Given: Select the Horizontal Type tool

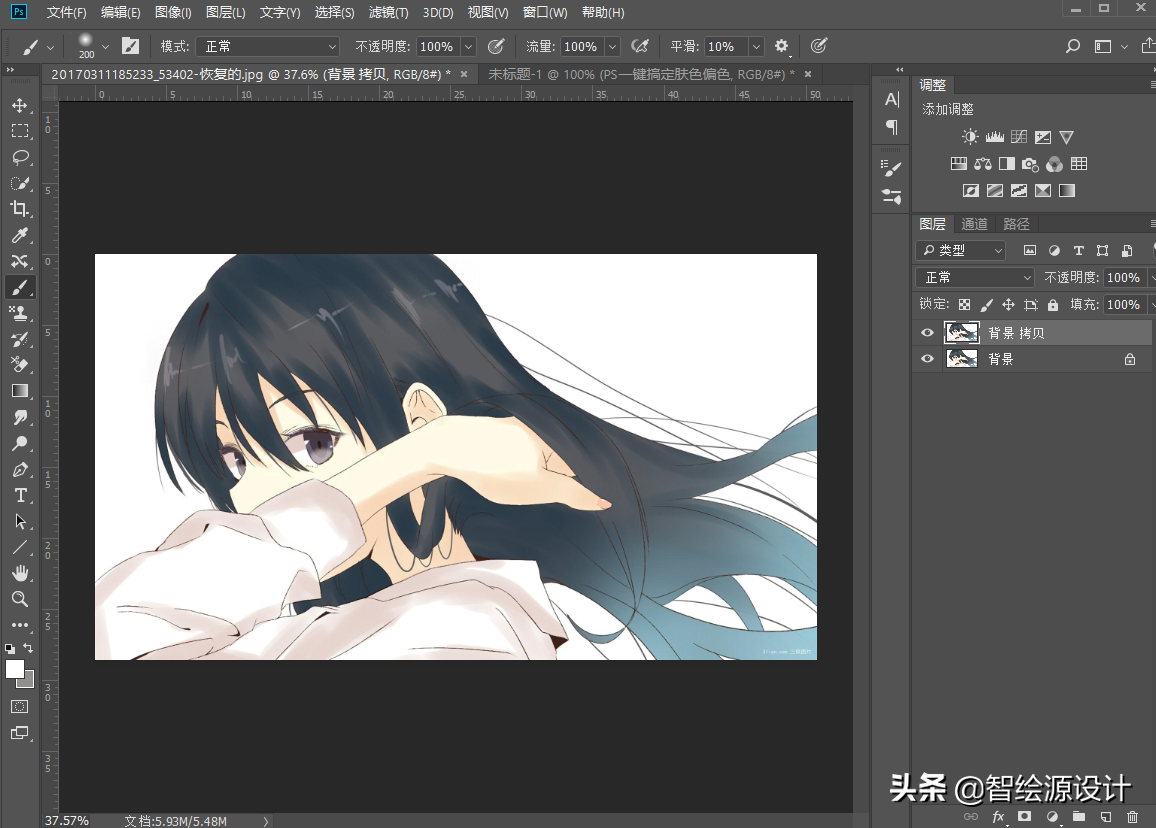Looking at the screenshot, I should point(20,495).
